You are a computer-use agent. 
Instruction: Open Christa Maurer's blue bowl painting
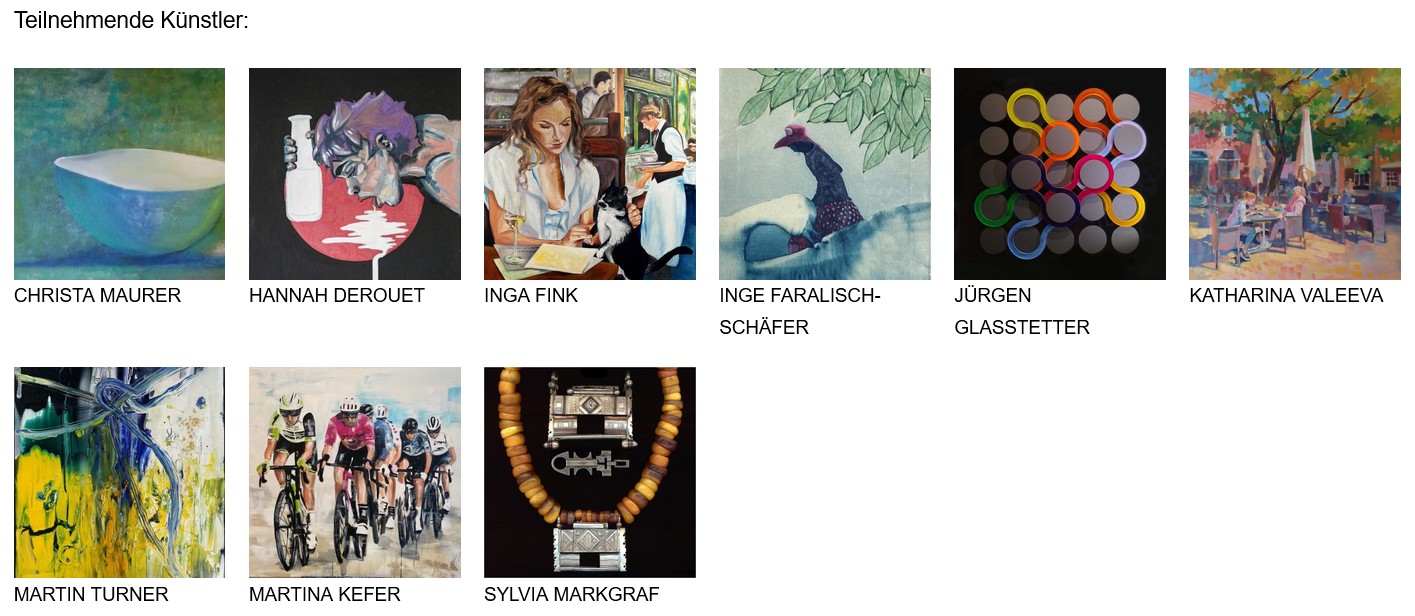(119, 174)
